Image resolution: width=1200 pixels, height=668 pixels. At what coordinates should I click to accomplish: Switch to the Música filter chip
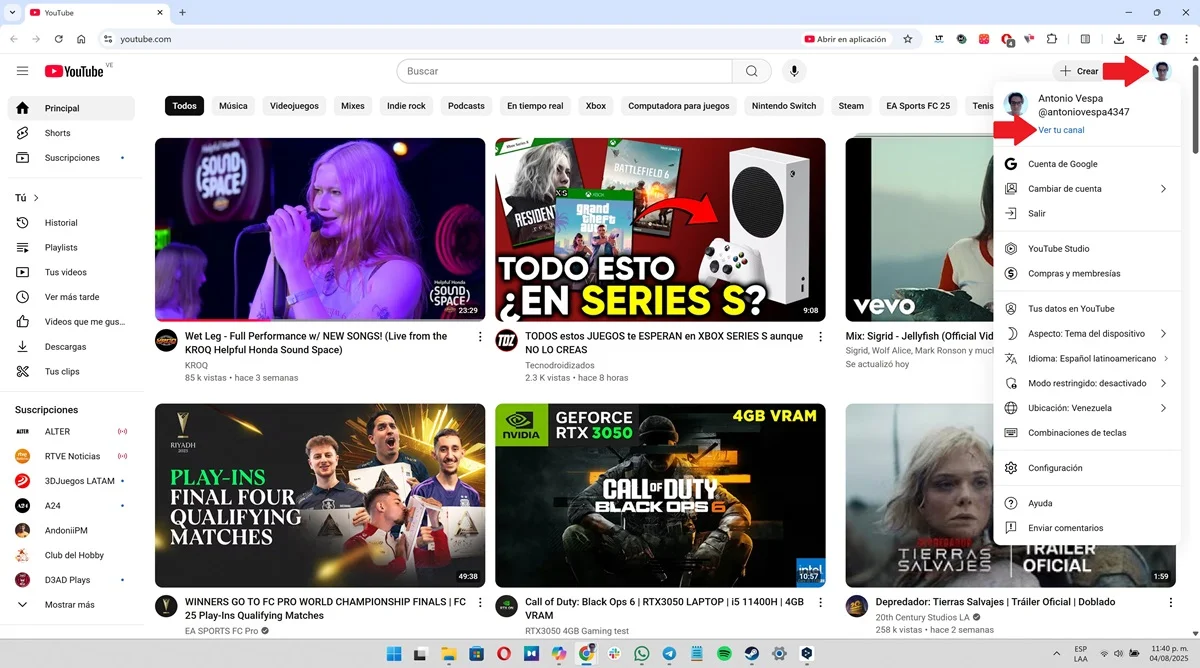point(232,105)
